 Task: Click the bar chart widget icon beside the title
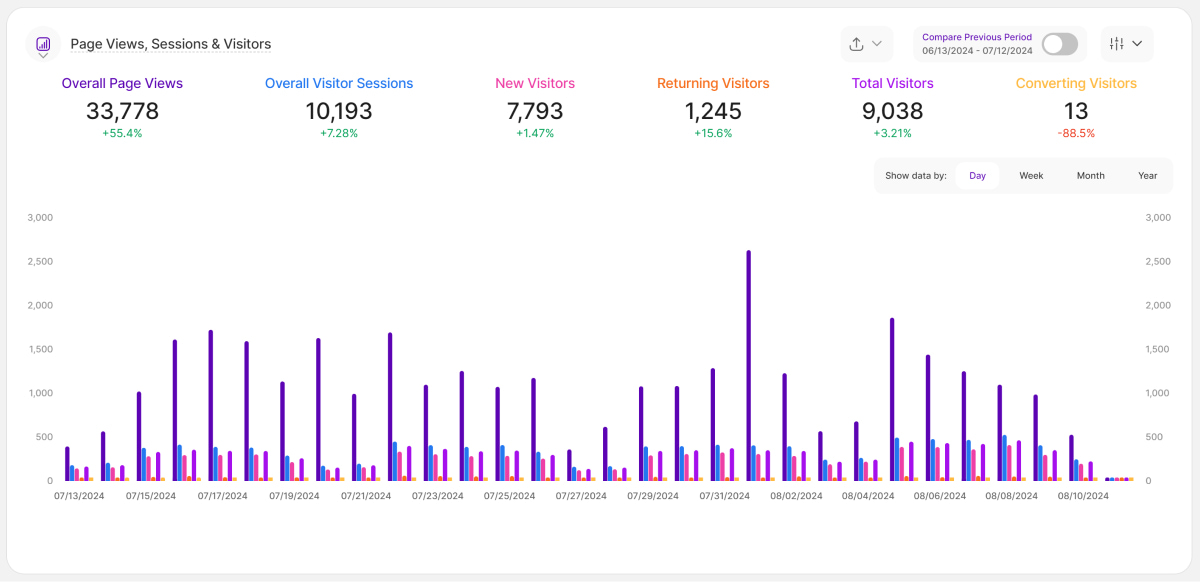pyautogui.click(x=43, y=43)
